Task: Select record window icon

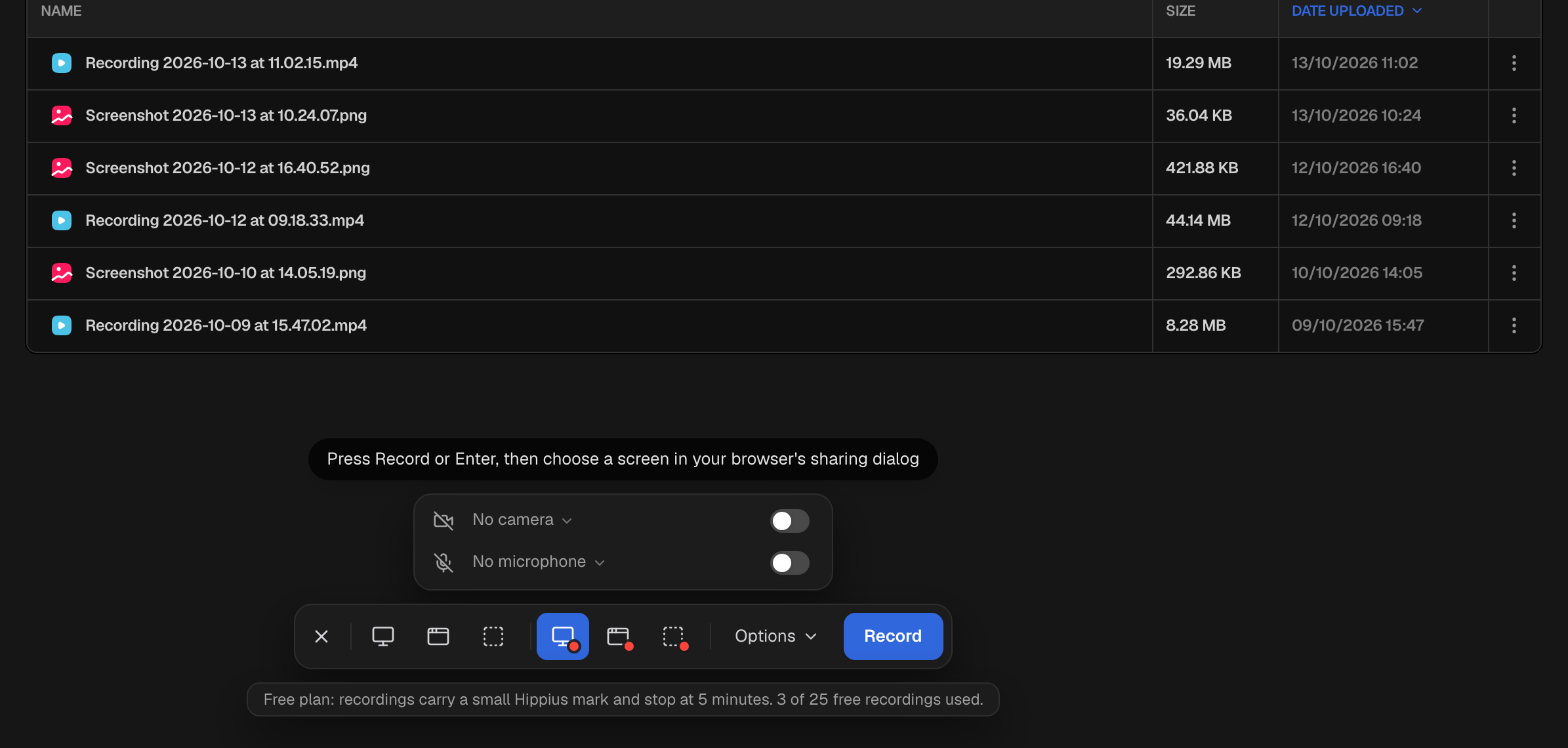Action: tap(618, 636)
